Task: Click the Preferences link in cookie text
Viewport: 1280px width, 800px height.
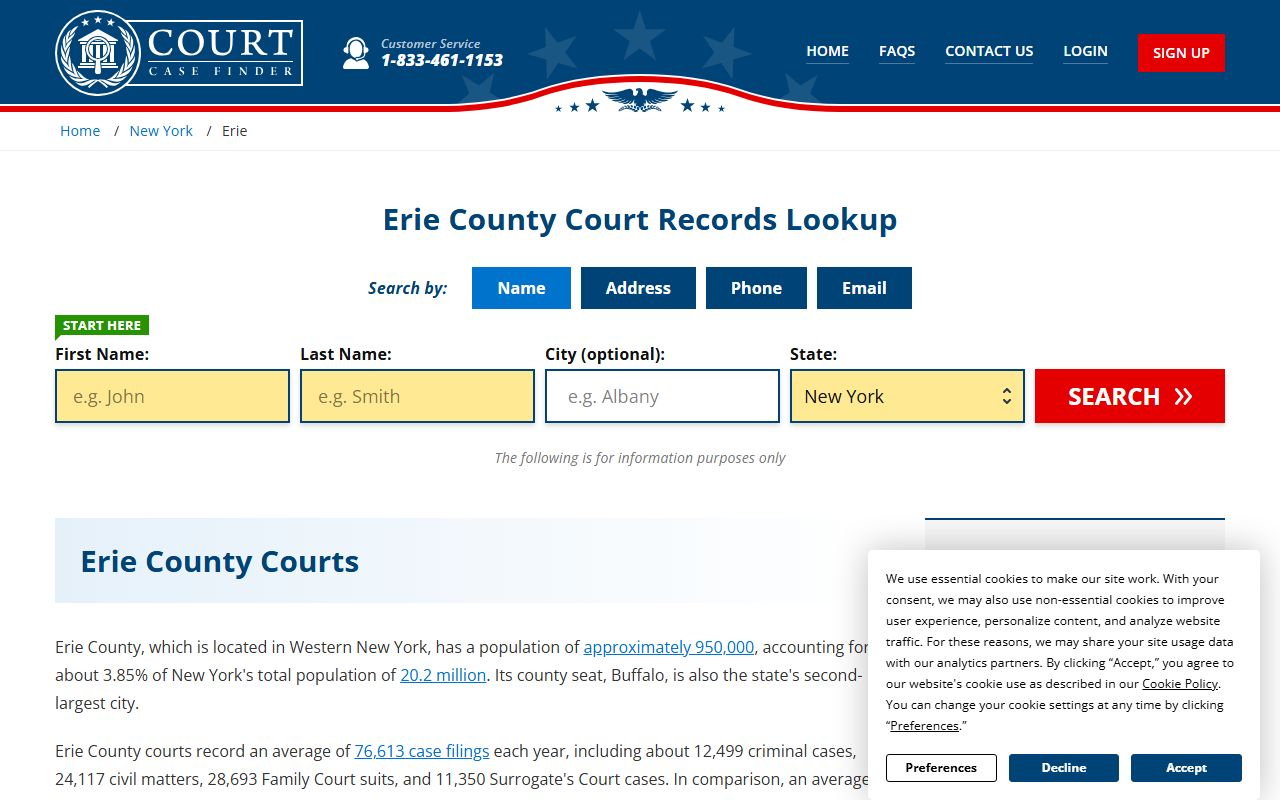Action: coord(924,726)
